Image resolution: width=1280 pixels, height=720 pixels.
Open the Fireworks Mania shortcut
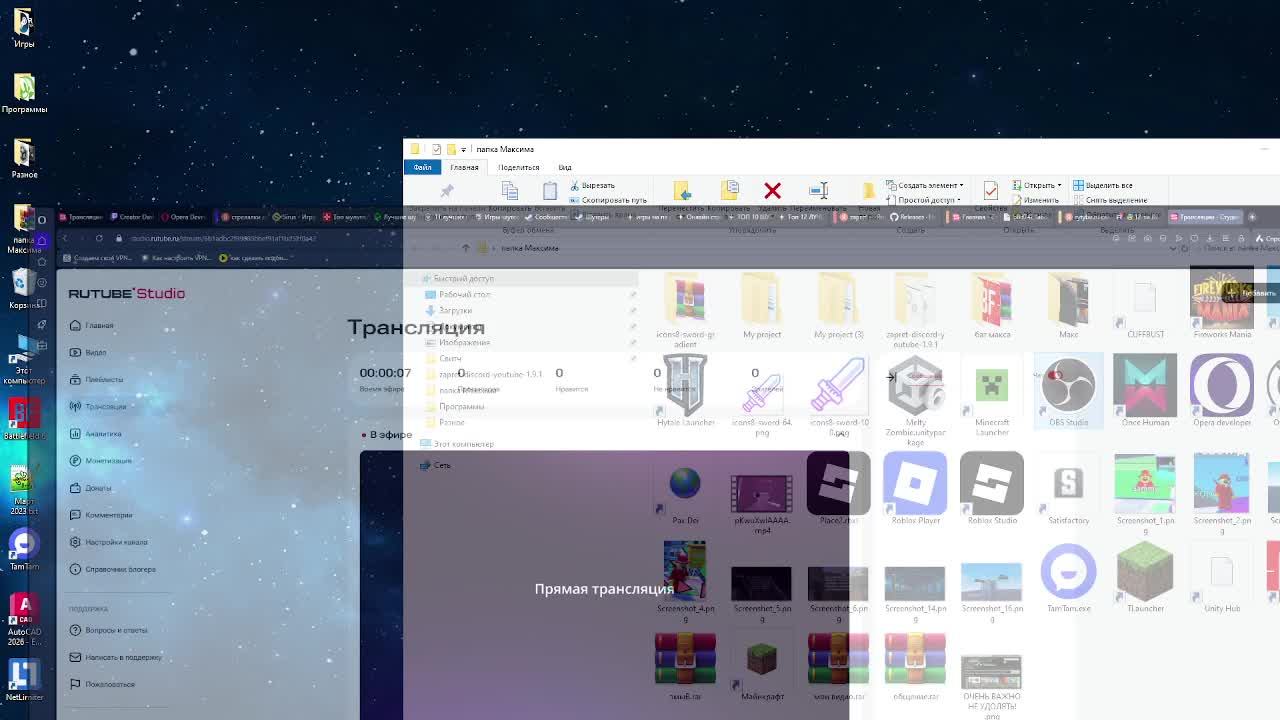pyautogui.click(x=1222, y=305)
